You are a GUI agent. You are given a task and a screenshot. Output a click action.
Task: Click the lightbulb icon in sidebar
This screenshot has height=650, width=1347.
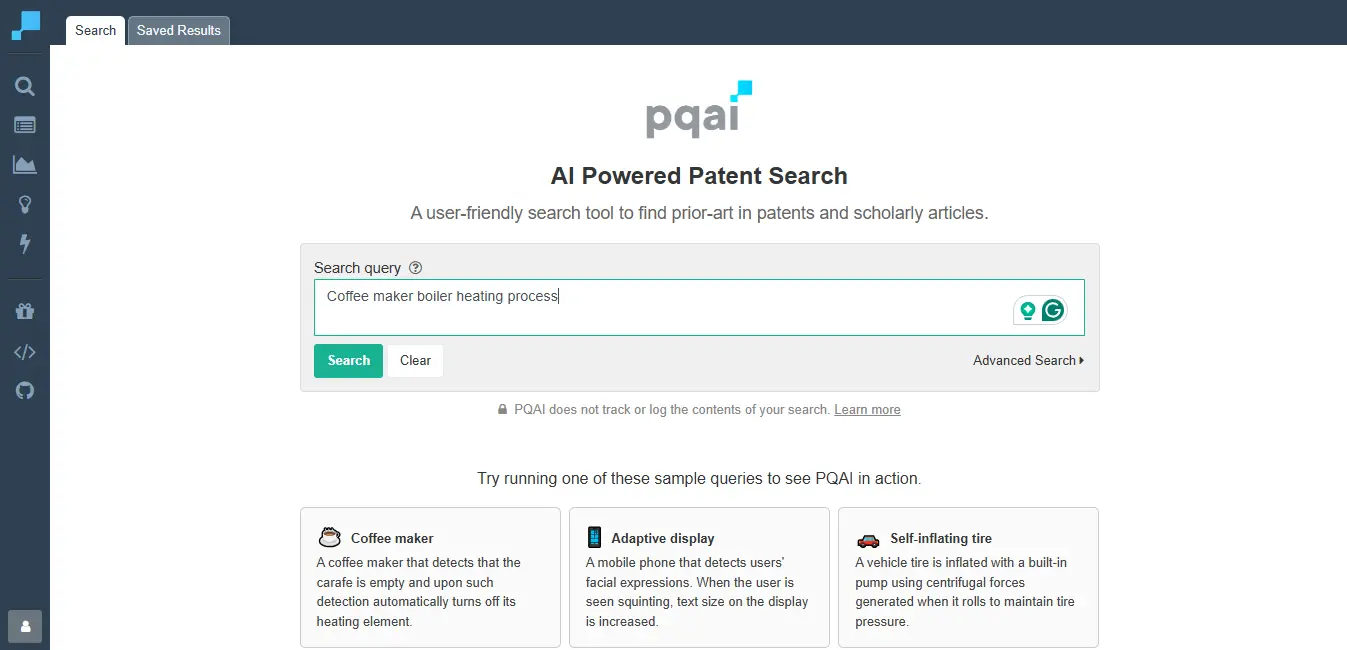25,204
